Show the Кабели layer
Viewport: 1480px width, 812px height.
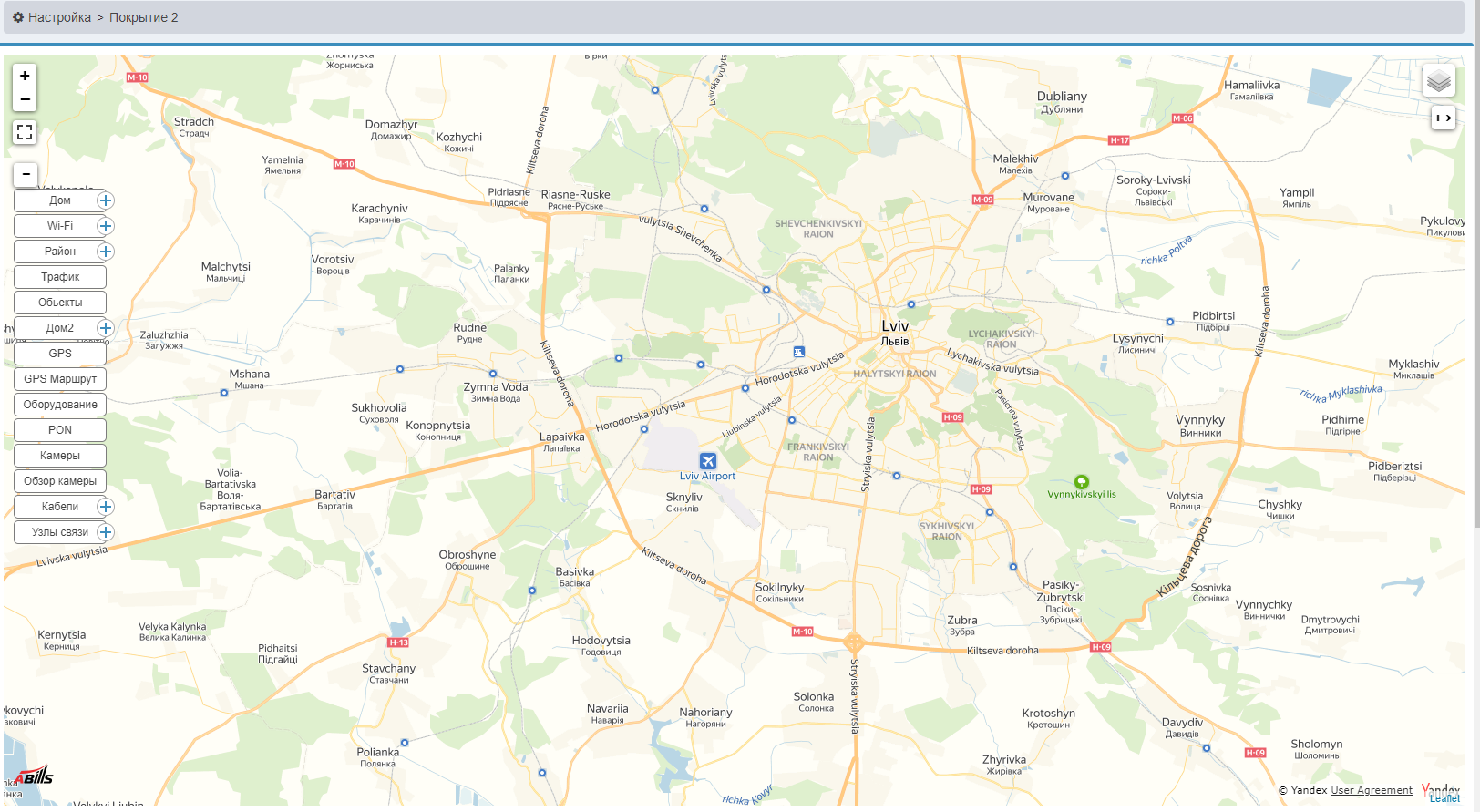[60, 507]
